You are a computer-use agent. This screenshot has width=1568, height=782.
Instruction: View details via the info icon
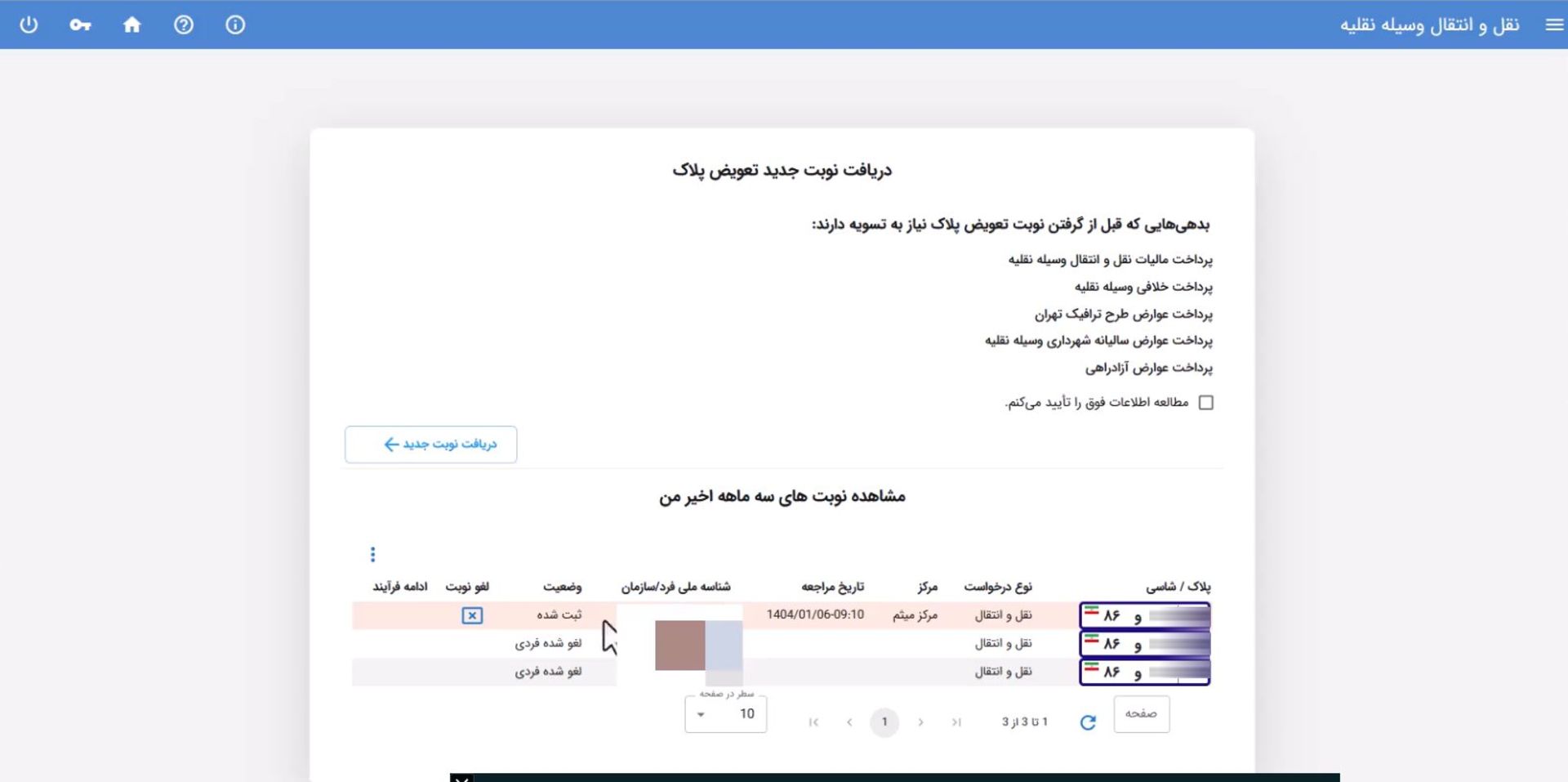point(235,25)
